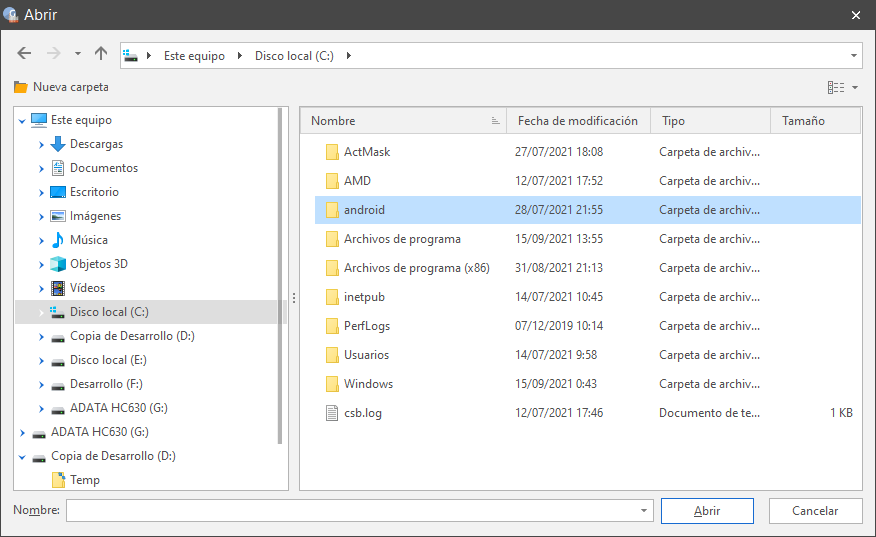876x537 pixels.
Task: Select Música in the navigation tree
Action: (x=88, y=240)
